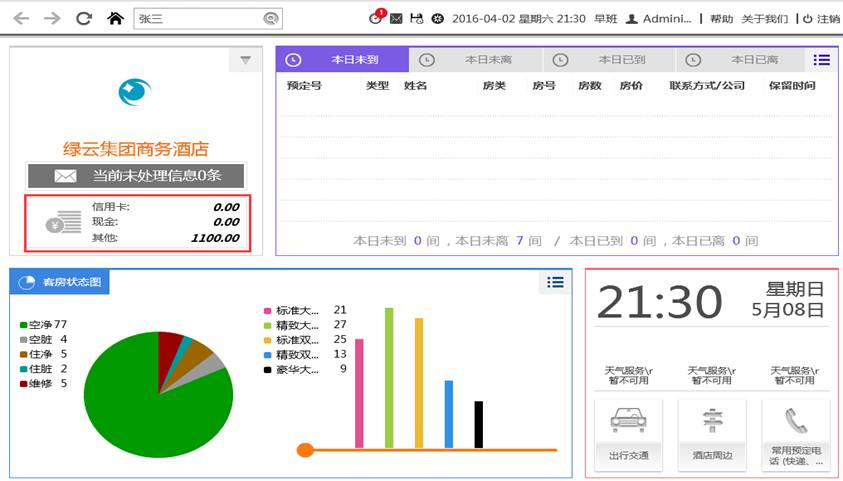Viewport: 843px width, 481px height.
Task: Go forward with the right arrow
Action: [52, 19]
